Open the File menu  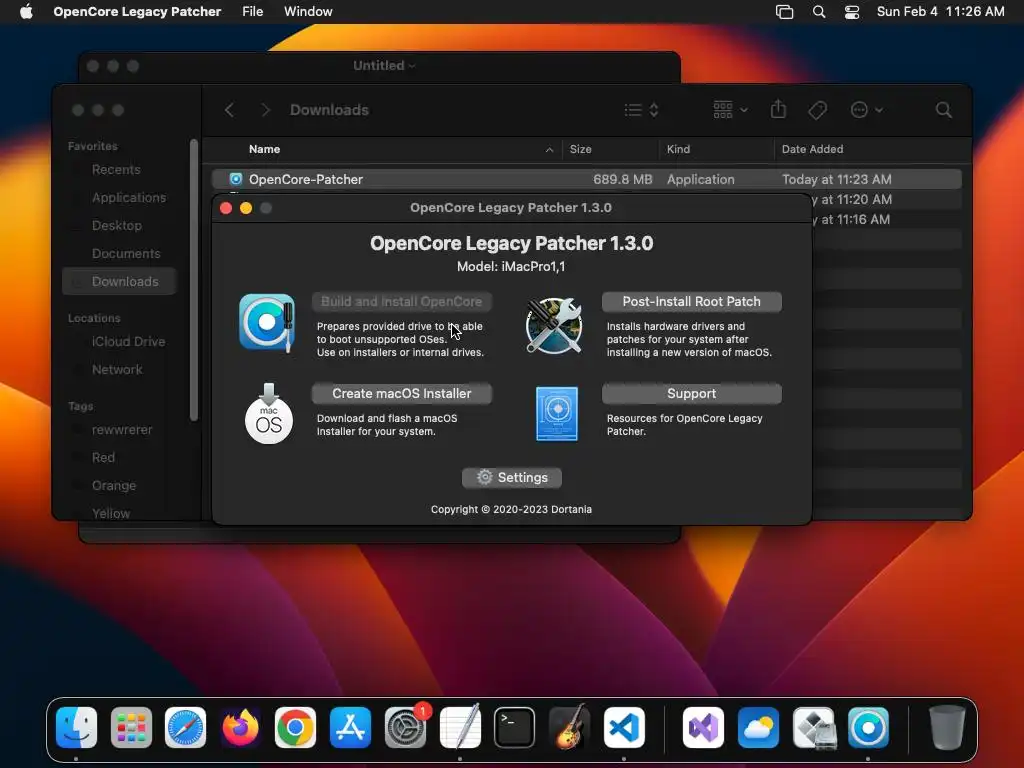[x=252, y=12]
